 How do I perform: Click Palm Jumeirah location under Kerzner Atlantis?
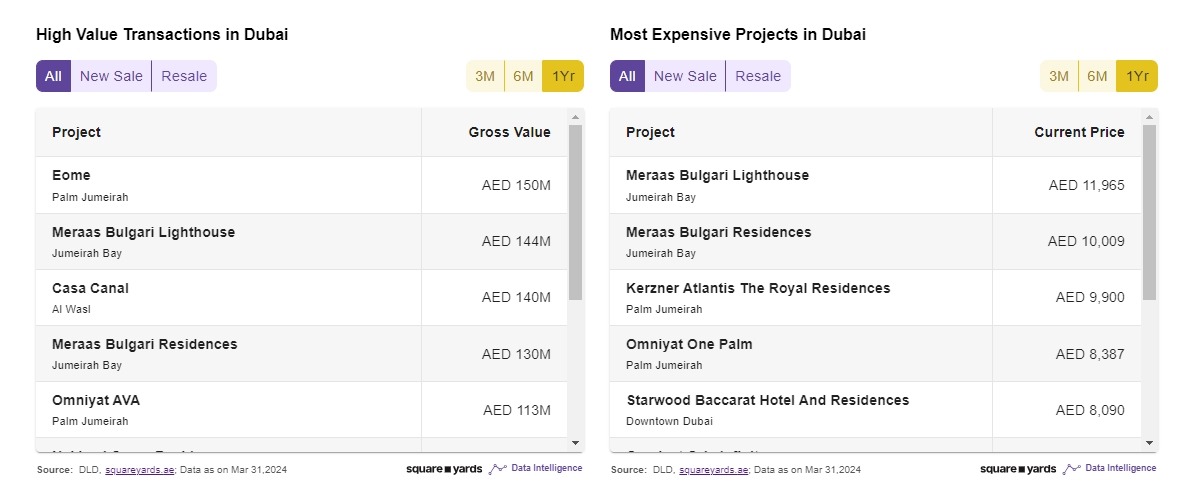(664, 309)
